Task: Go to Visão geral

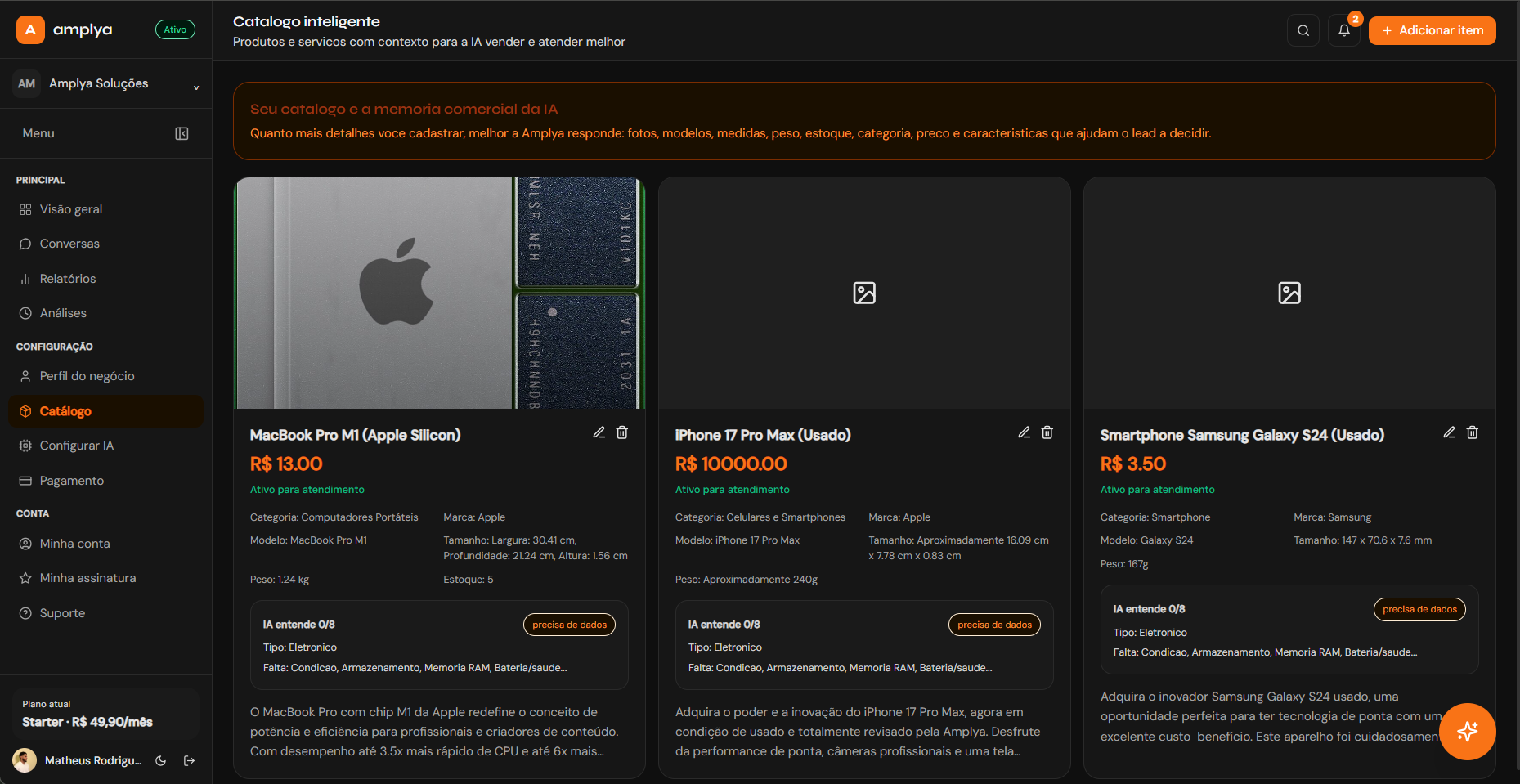Action: coord(105,209)
